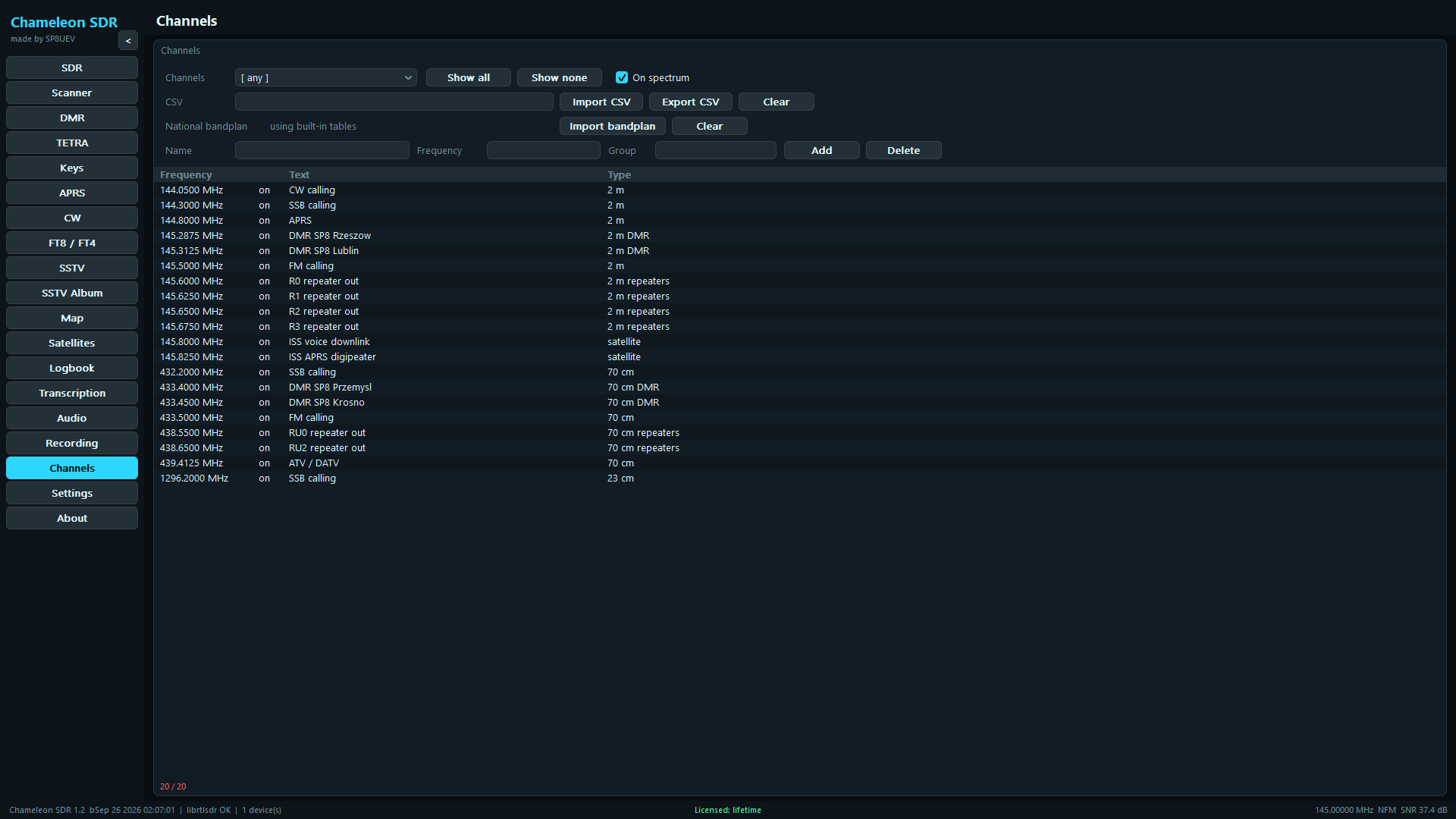The height and width of the screenshot is (819, 1456).
Task: Open the SSTV Album page
Action: pyautogui.click(x=72, y=293)
